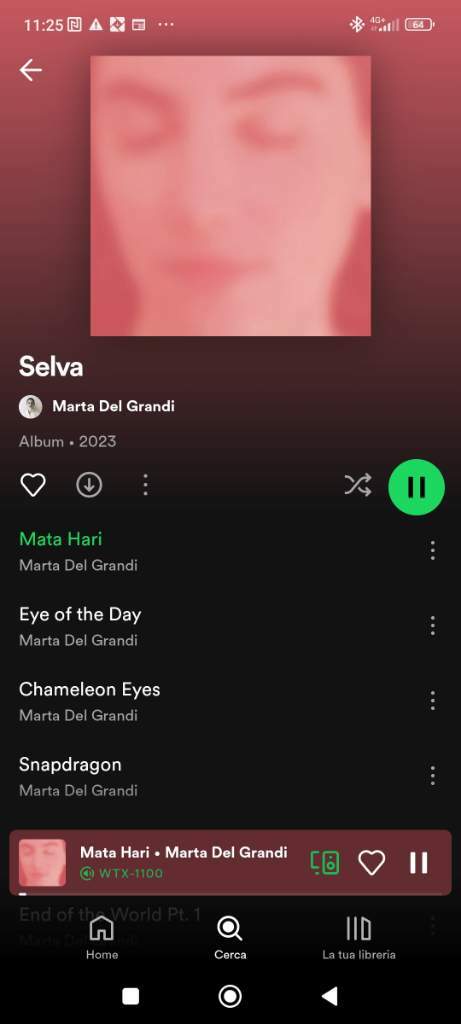Download the Selva album

point(89,485)
